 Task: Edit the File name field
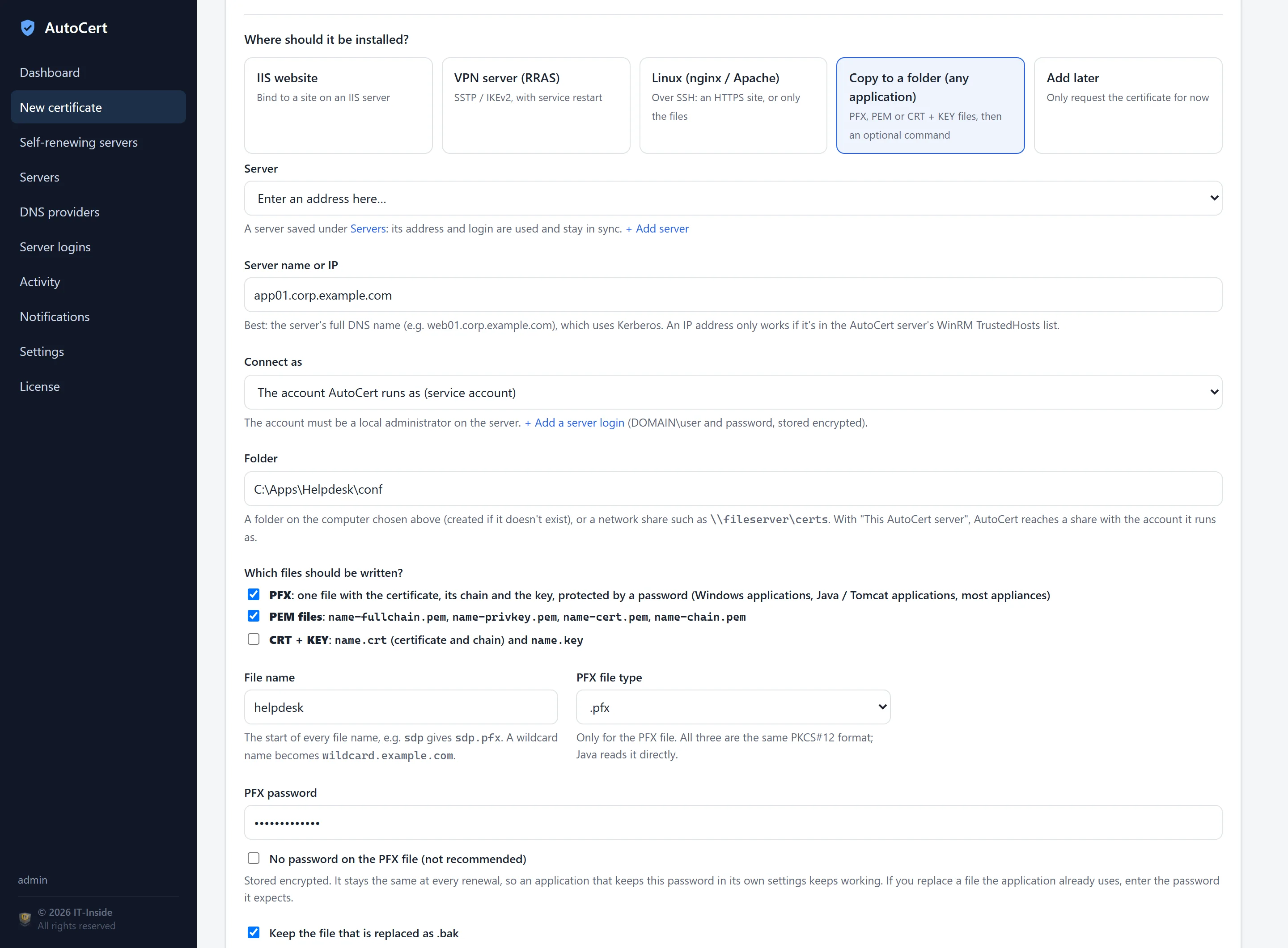[x=401, y=707]
